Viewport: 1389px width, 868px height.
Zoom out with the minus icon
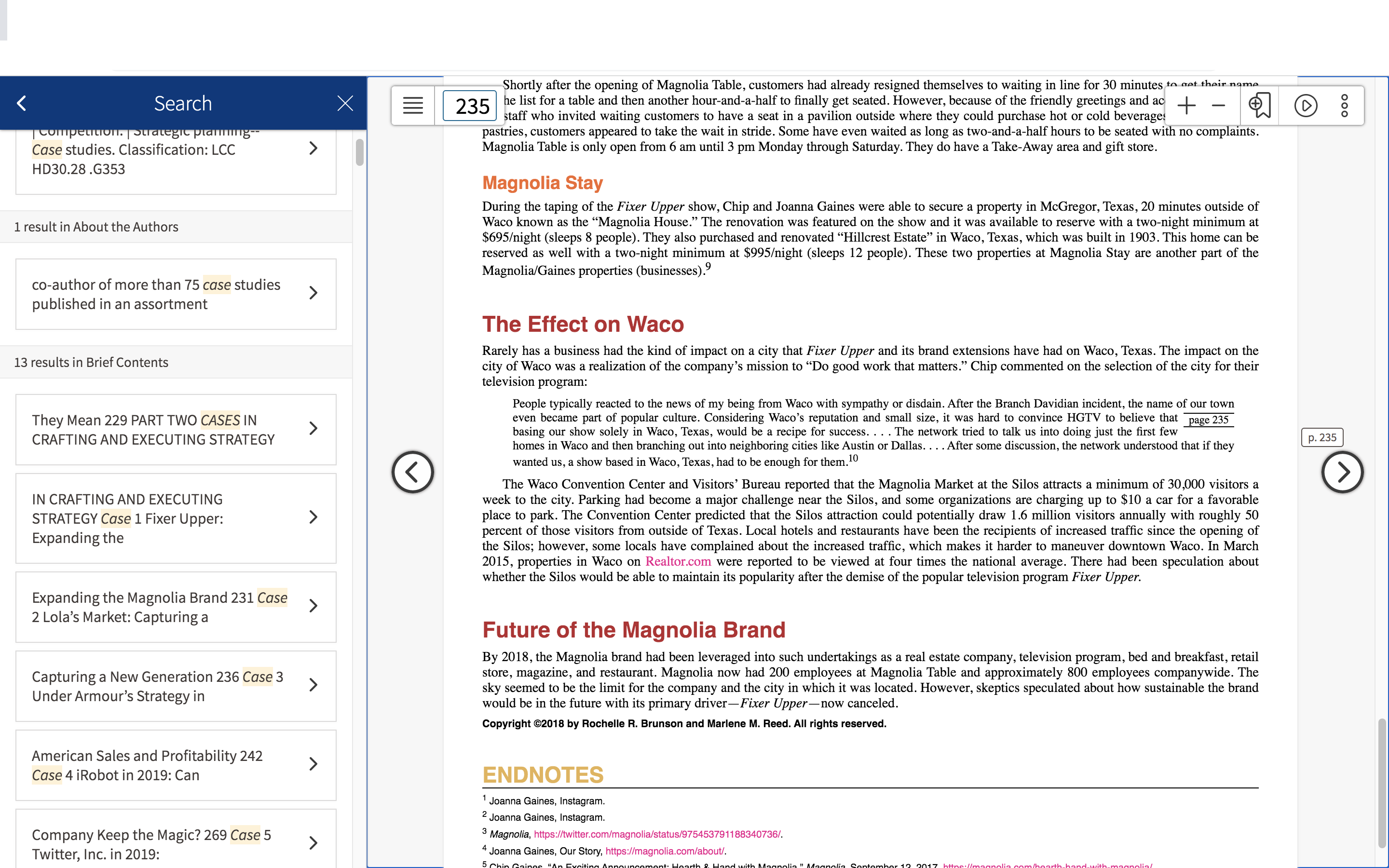click(x=1219, y=106)
